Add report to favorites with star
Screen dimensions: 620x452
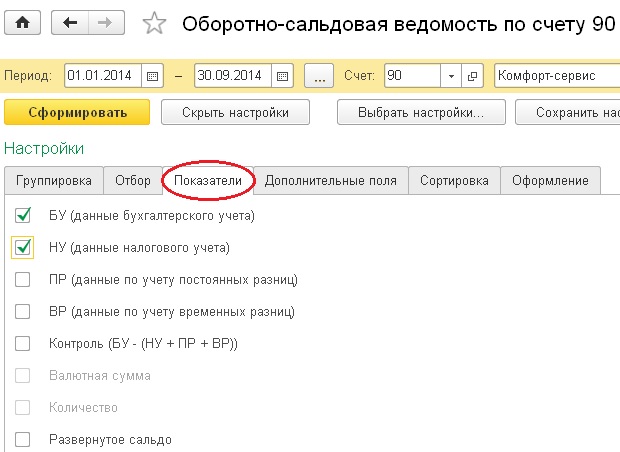click(154, 23)
